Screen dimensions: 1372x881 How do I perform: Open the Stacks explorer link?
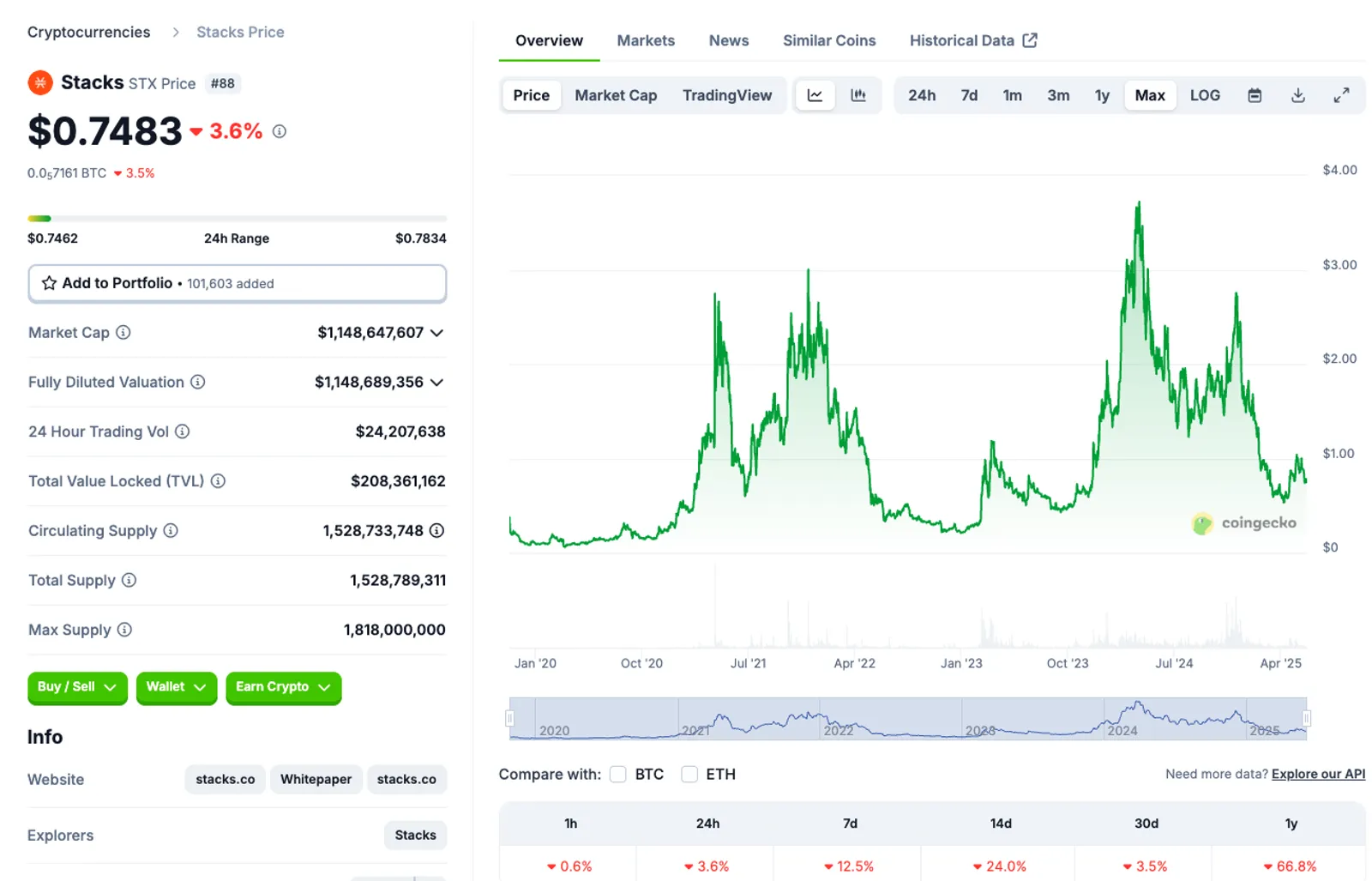point(415,835)
